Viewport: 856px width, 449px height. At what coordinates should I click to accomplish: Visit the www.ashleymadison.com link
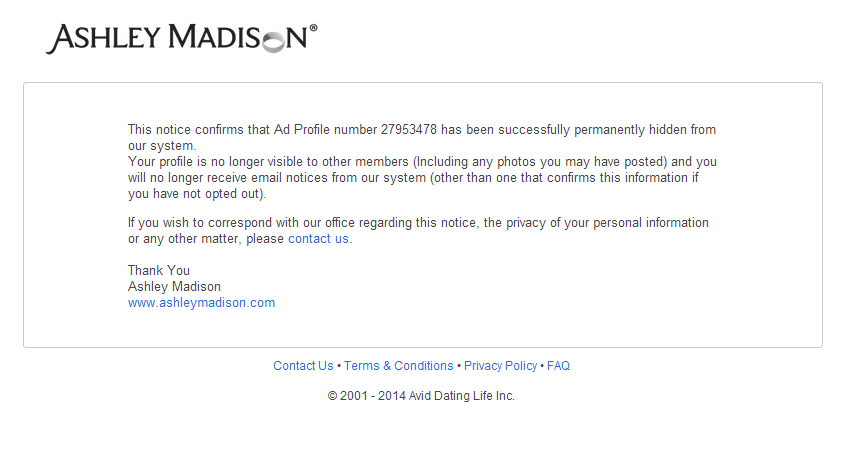[201, 303]
